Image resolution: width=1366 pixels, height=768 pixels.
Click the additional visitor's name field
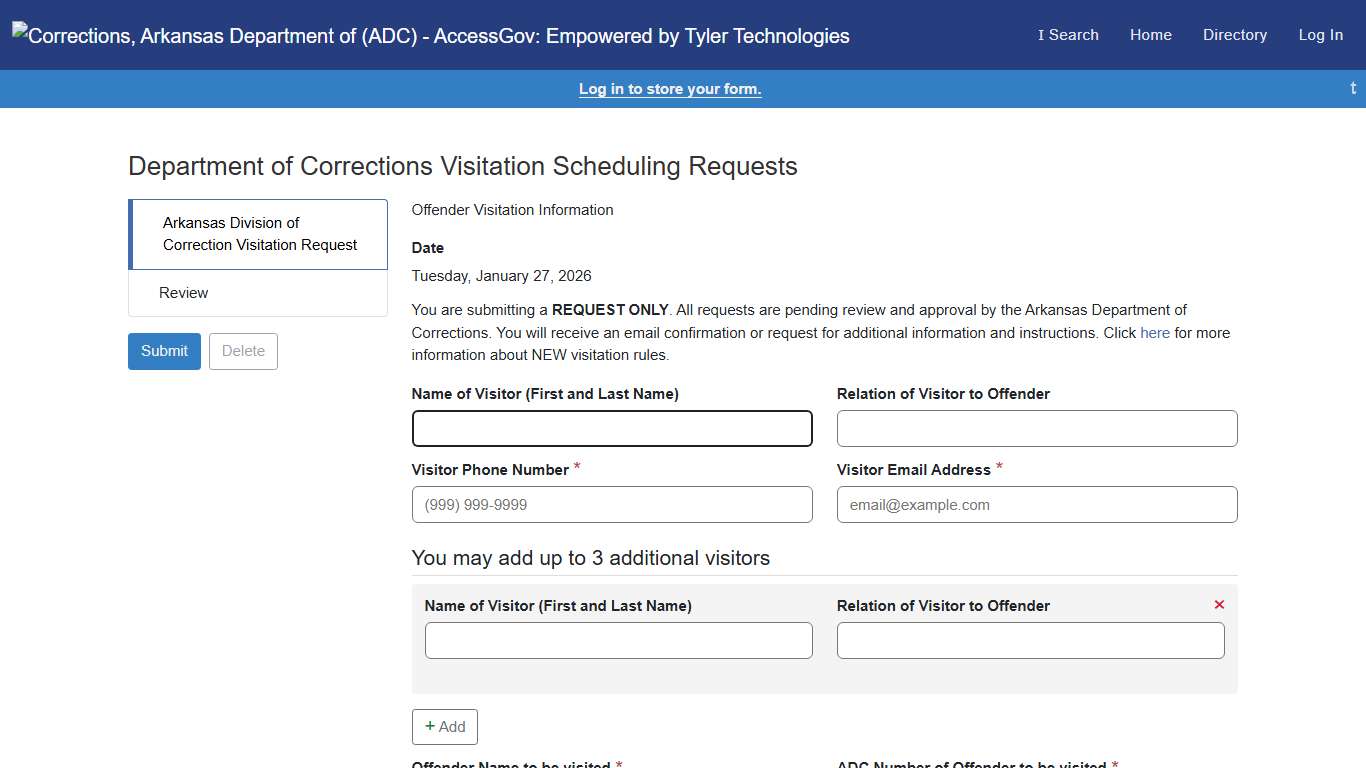[x=618, y=640]
